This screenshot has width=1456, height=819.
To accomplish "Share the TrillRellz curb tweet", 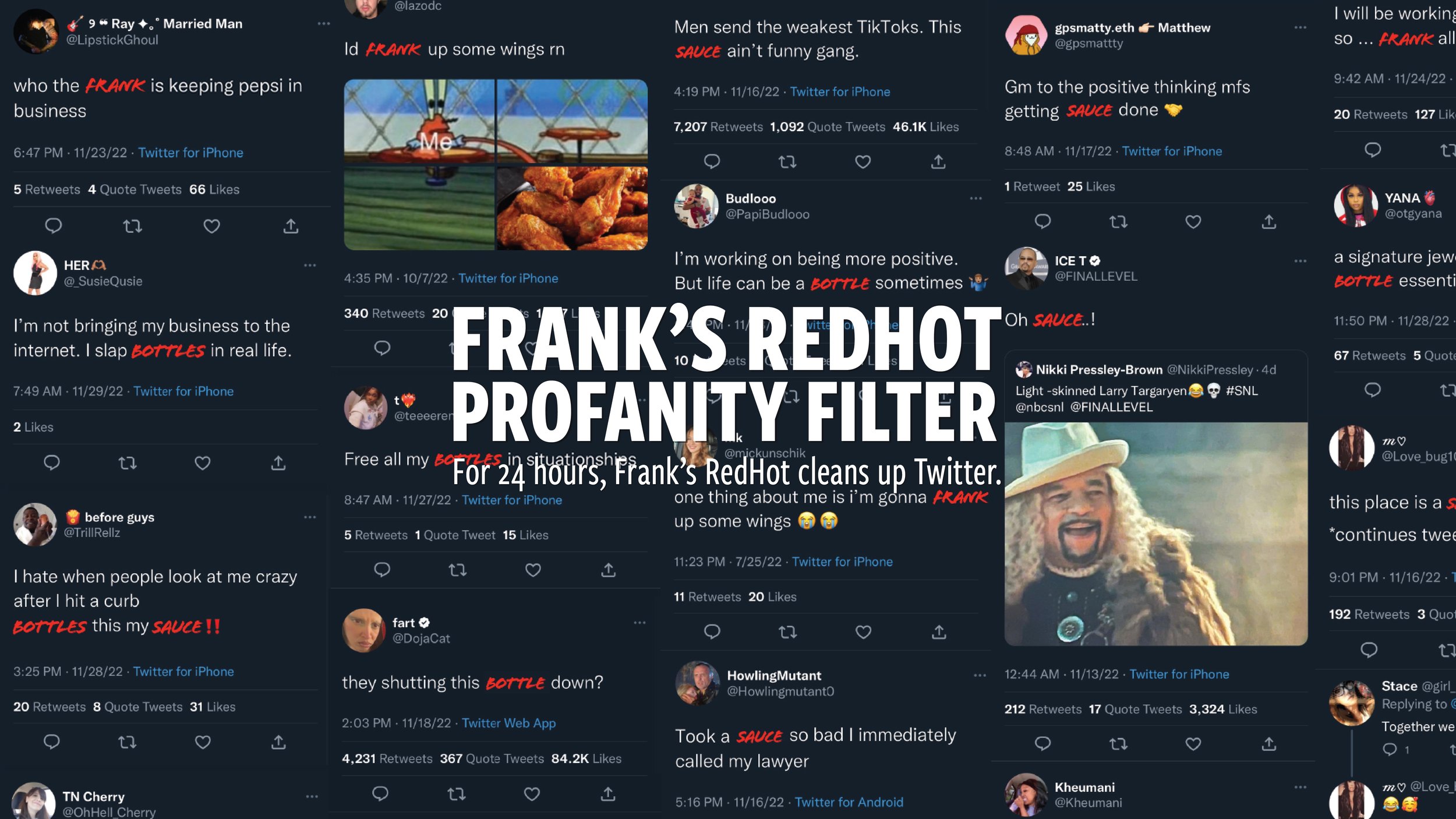I will [x=278, y=742].
